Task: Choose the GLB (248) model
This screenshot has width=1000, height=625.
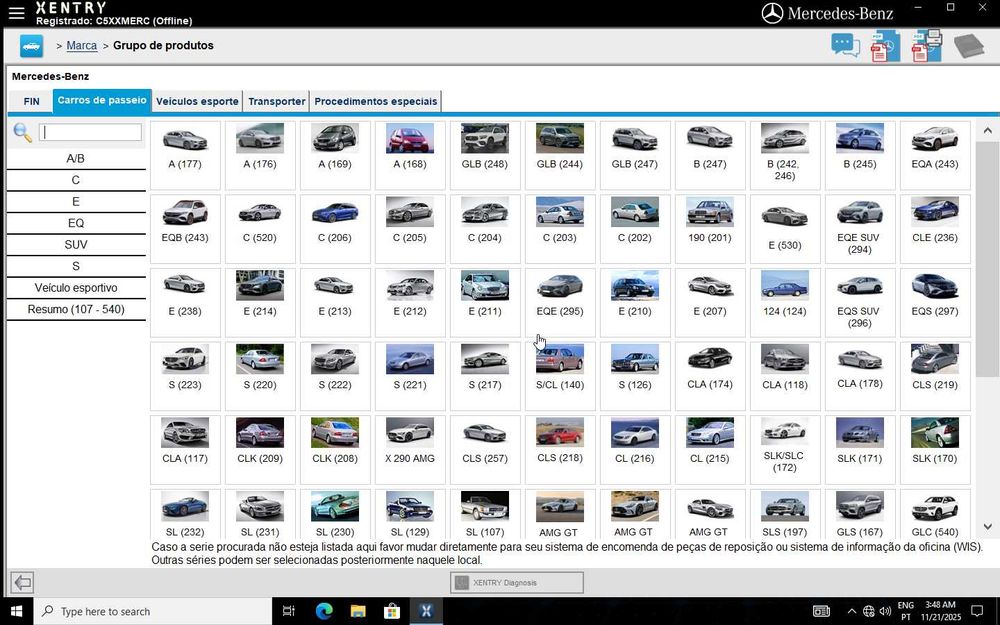Action: pyautogui.click(x=485, y=155)
